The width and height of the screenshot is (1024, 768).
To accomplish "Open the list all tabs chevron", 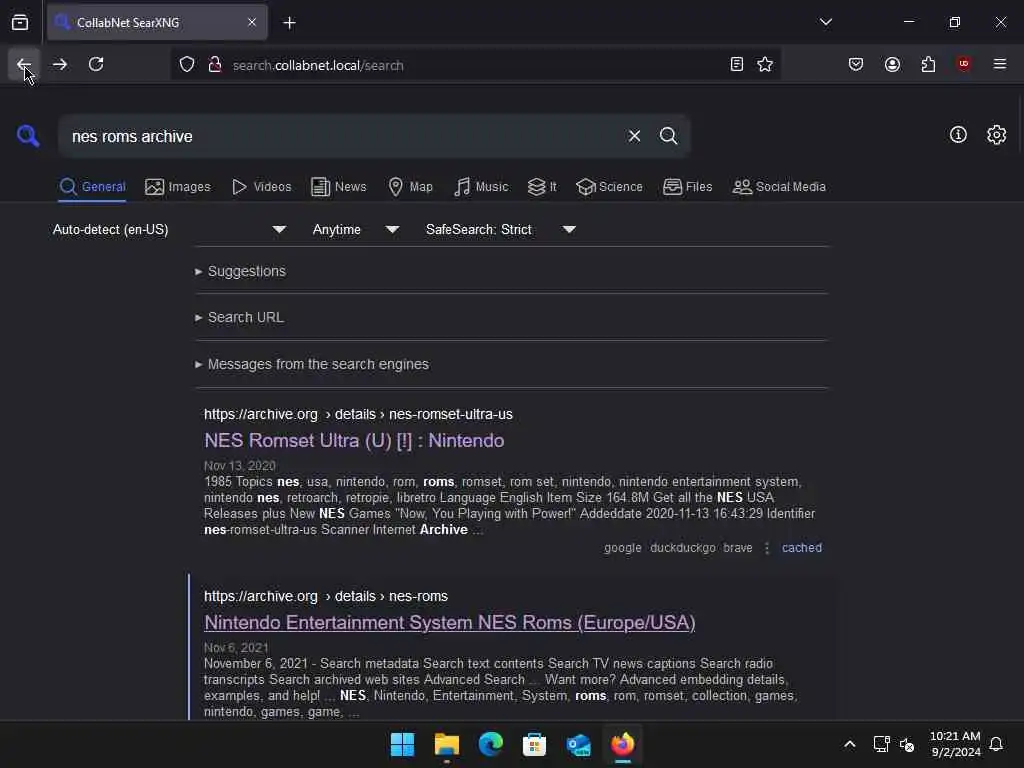I will click(825, 22).
